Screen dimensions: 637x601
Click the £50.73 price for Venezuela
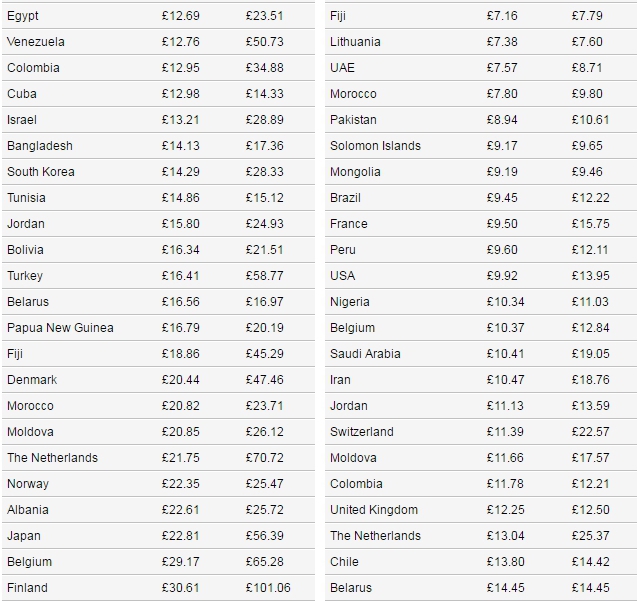pos(264,42)
